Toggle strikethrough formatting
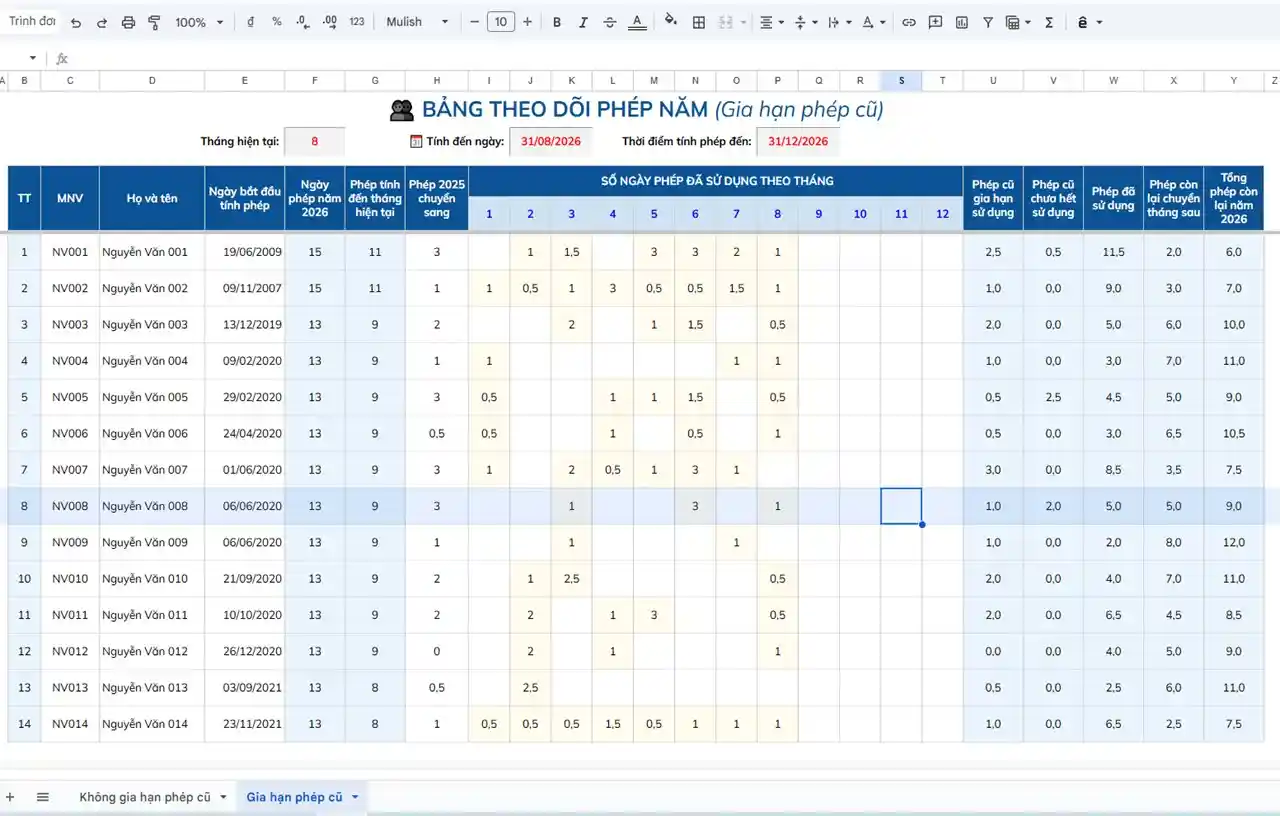 [x=610, y=22]
